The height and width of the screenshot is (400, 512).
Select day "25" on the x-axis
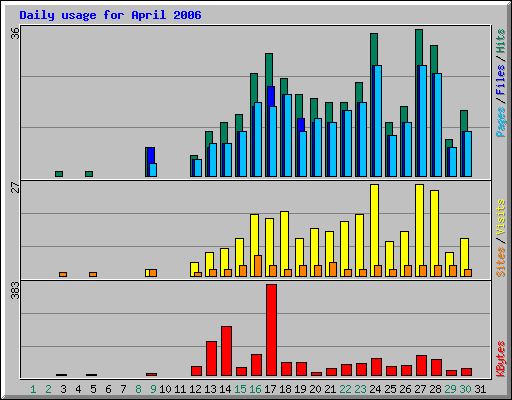[x=390, y=389]
